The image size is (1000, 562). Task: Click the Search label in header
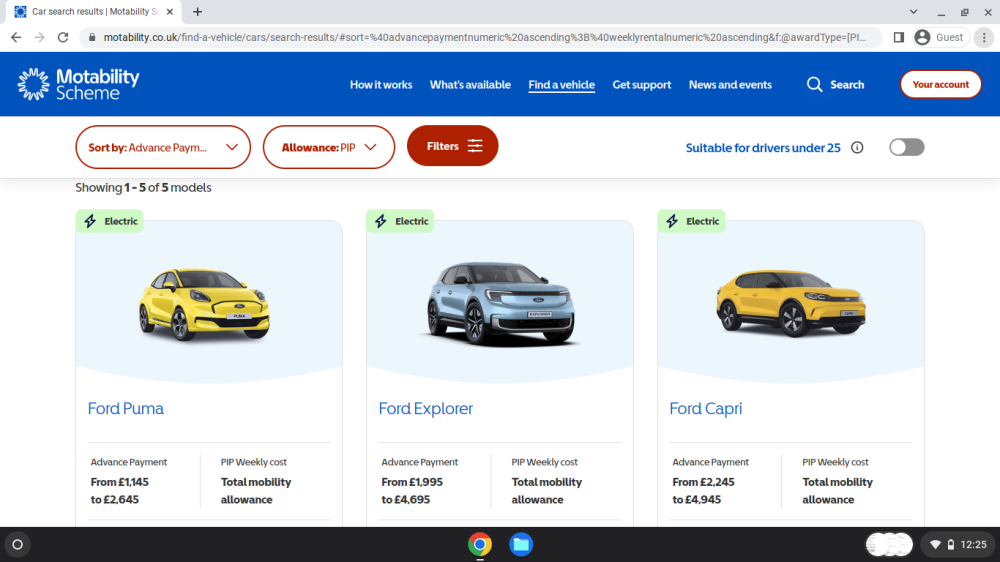coord(847,84)
